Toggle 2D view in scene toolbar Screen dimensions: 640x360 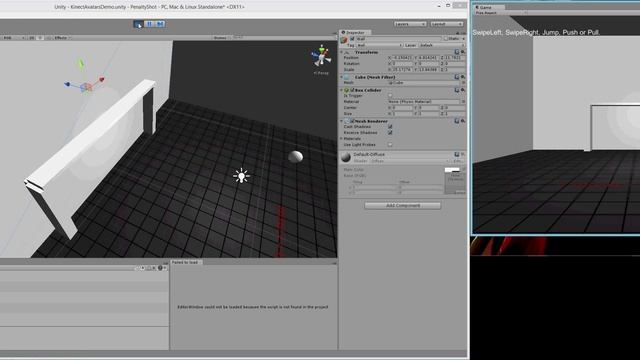(32, 38)
